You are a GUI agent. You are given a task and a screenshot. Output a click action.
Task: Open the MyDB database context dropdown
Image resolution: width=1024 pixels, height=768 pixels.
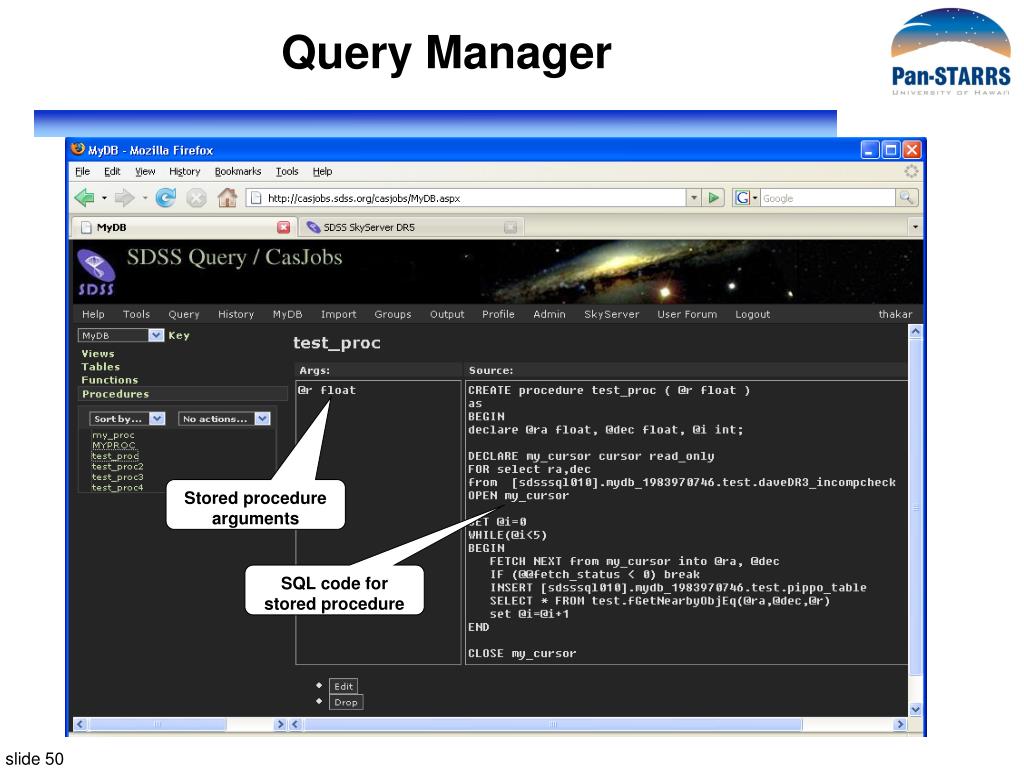coord(120,335)
